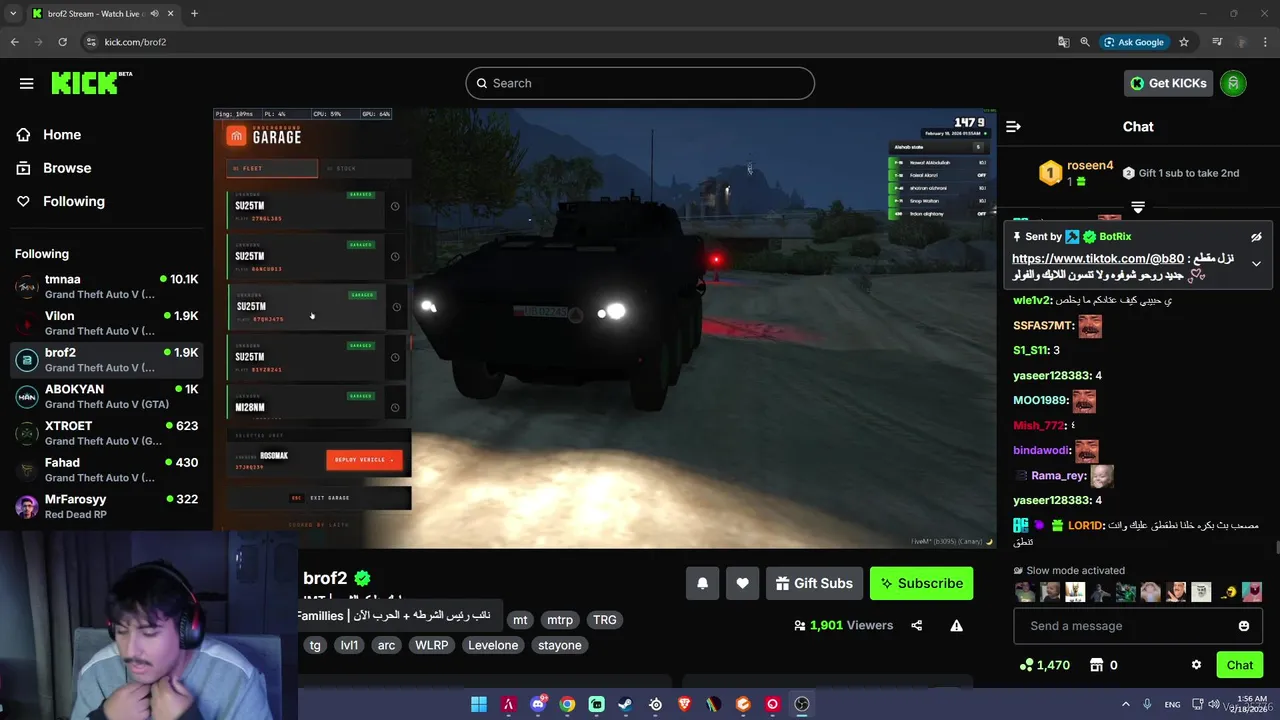Viewport: 1280px width, 720px height.
Task: Open Vilon channel in Following list
Action: (107, 323)
